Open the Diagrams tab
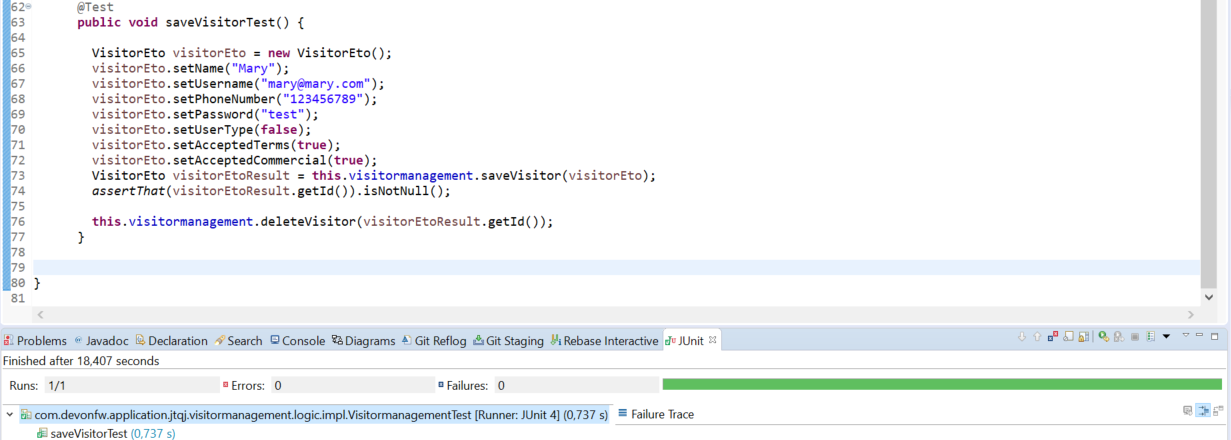This screenshot has width=1231, height=440. point(363,340)
